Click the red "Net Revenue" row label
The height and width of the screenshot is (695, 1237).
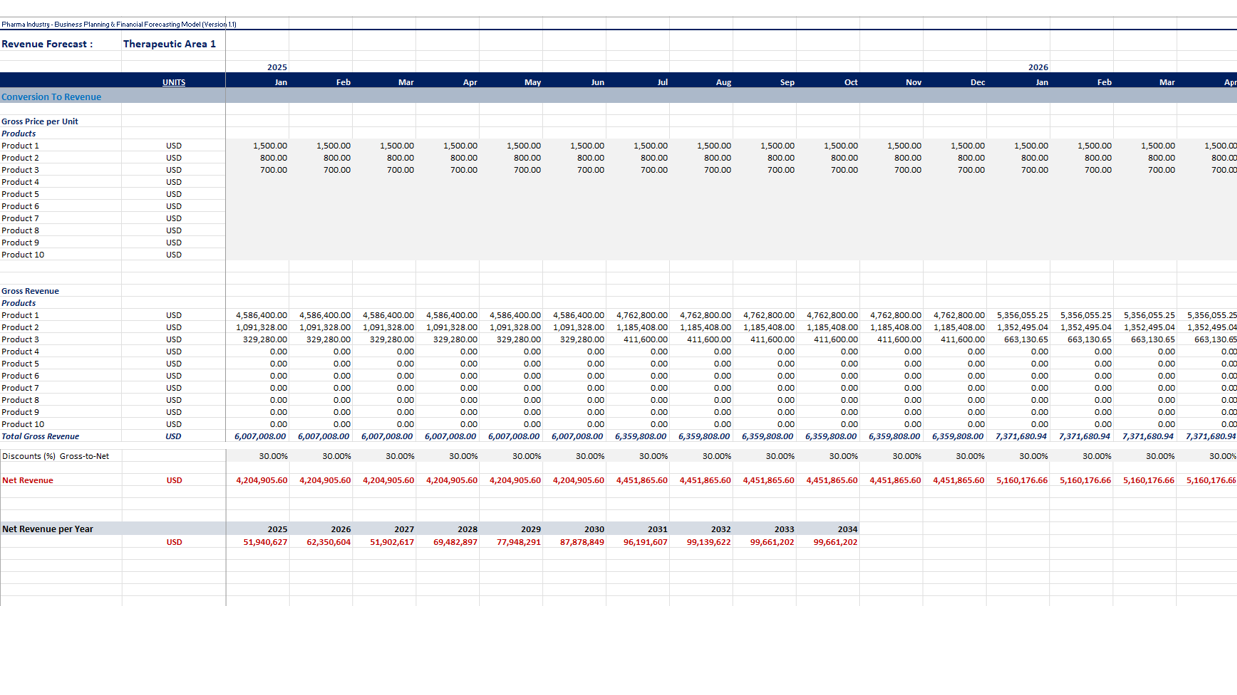click(x=28, y=480)
